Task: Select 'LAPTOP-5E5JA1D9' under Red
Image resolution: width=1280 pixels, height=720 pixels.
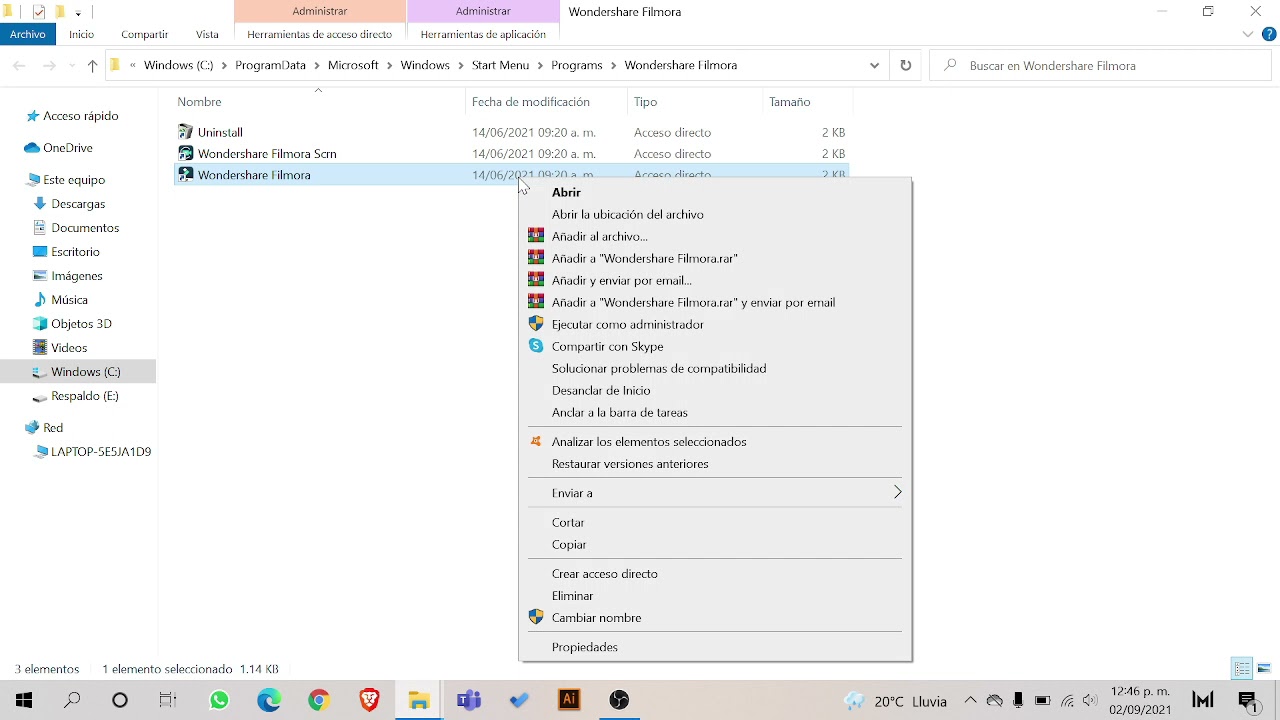Action: point(101,452)
